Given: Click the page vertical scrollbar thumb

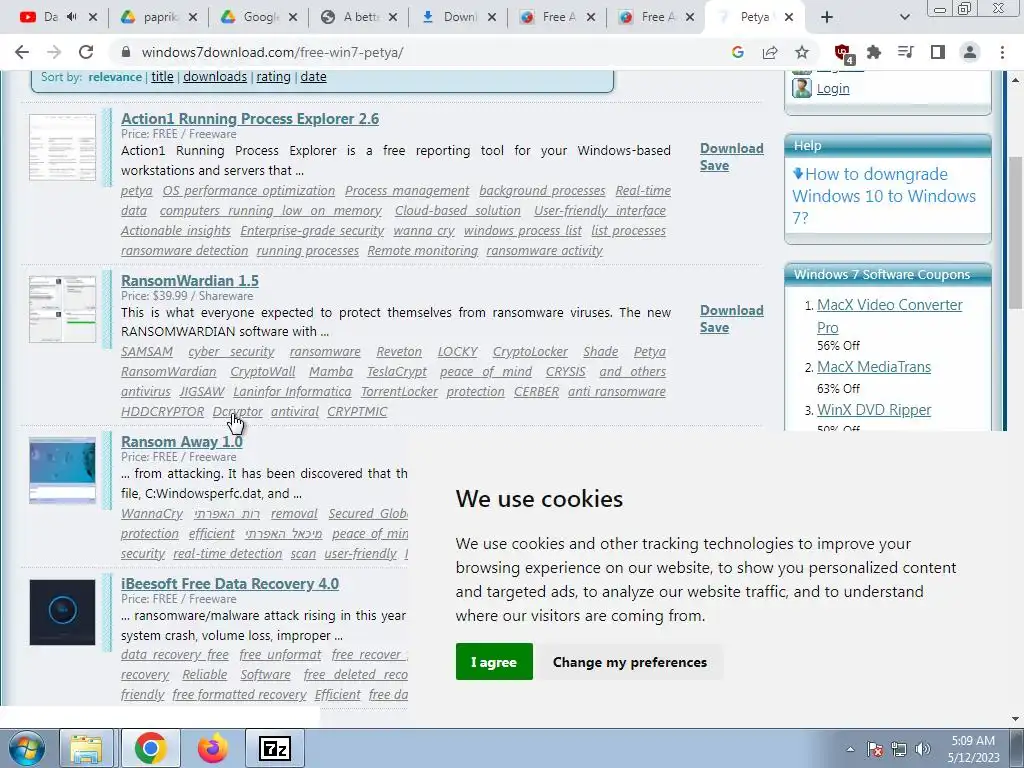Looking at the screenshot, I should pyautogui.click(x=1016, y=232).
